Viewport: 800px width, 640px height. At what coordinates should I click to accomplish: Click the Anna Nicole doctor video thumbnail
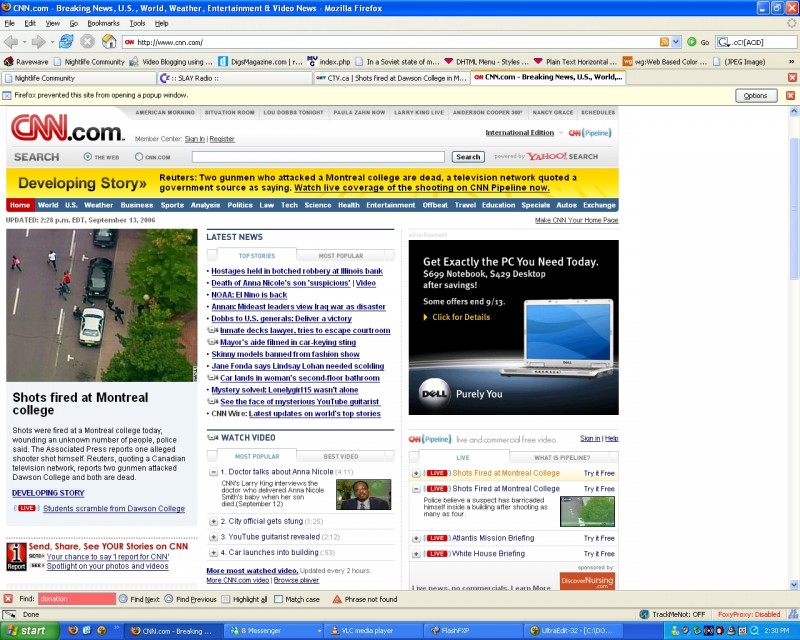coord(363,494)
